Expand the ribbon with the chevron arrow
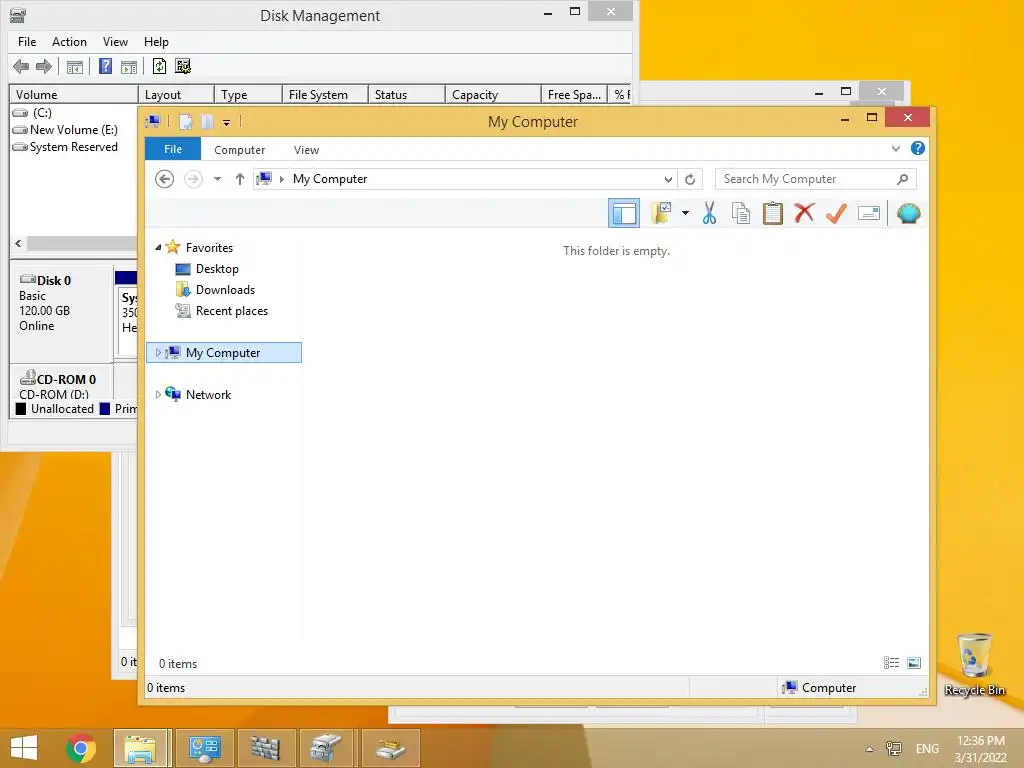 tap(895, 148)
